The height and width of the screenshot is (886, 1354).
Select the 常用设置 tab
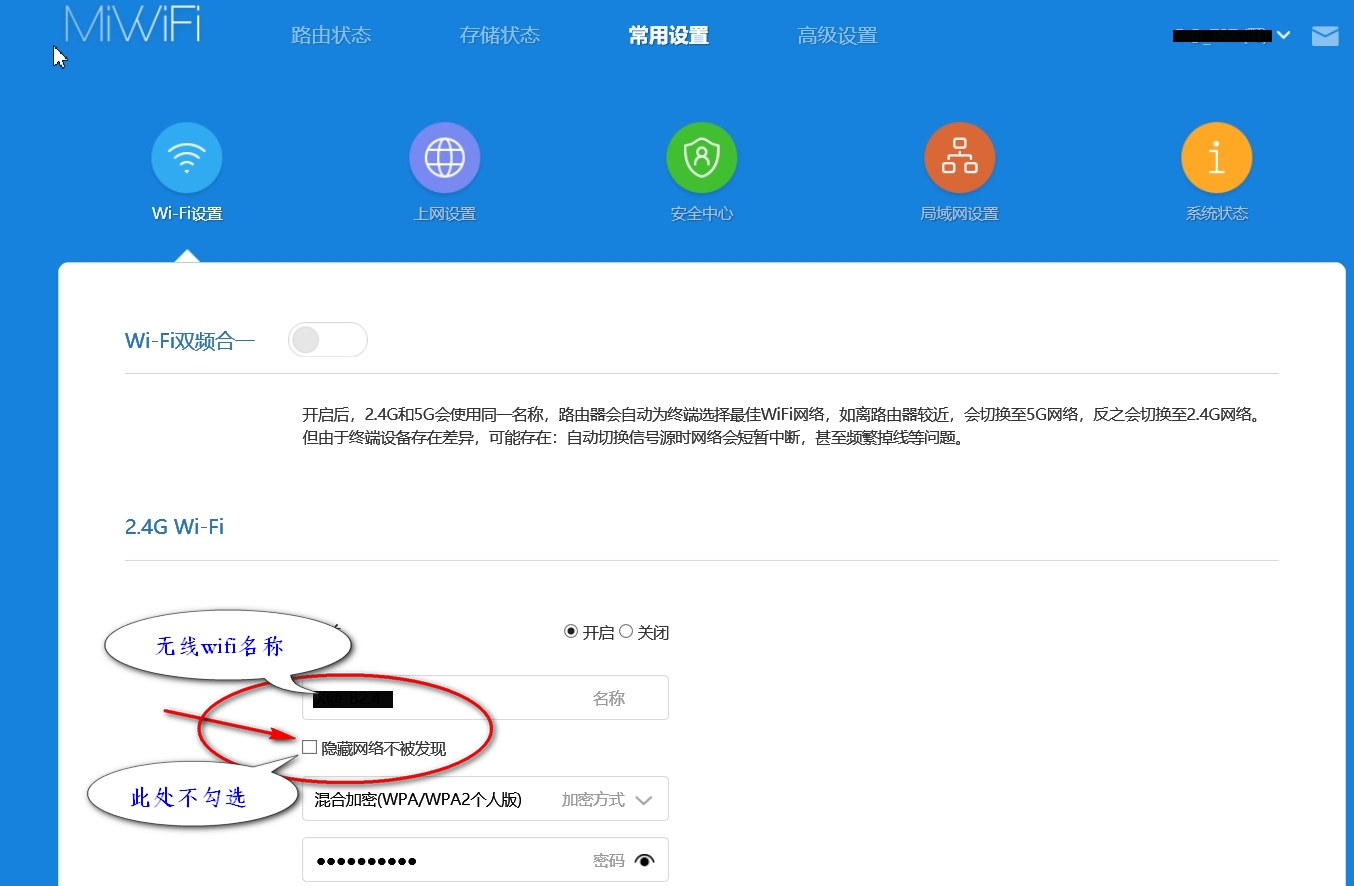tap(668, 36)
